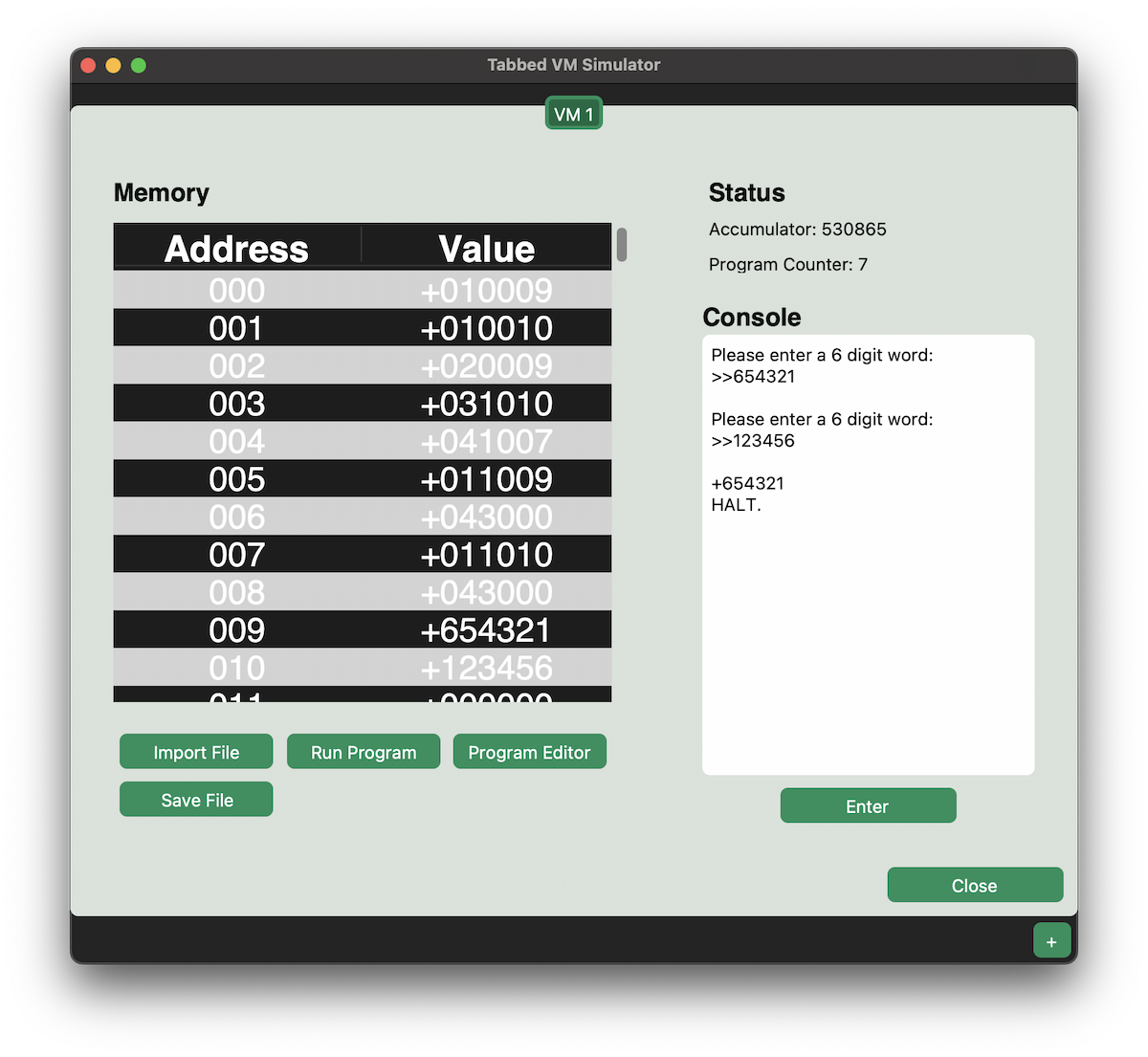Open the Program Editor
Screen dimensions: 1148x1057
[x=529, y=752]
